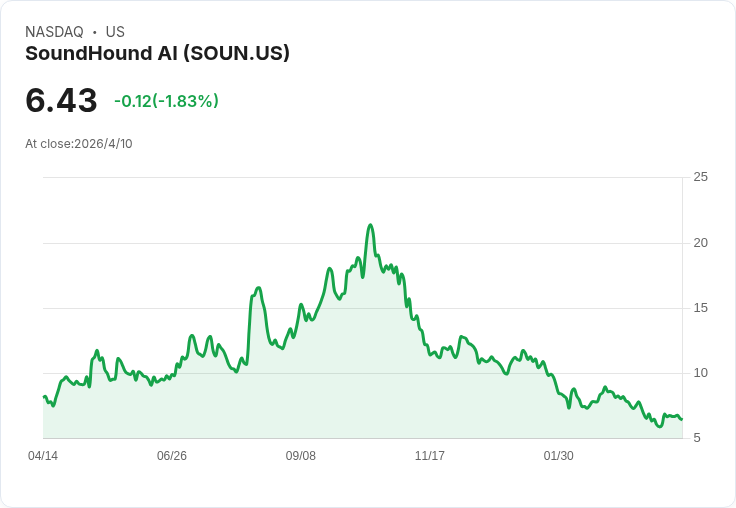The height and width of the screenshot is (508, 736).
Task: Click the 10 price axis label
Action: point(700,373)
